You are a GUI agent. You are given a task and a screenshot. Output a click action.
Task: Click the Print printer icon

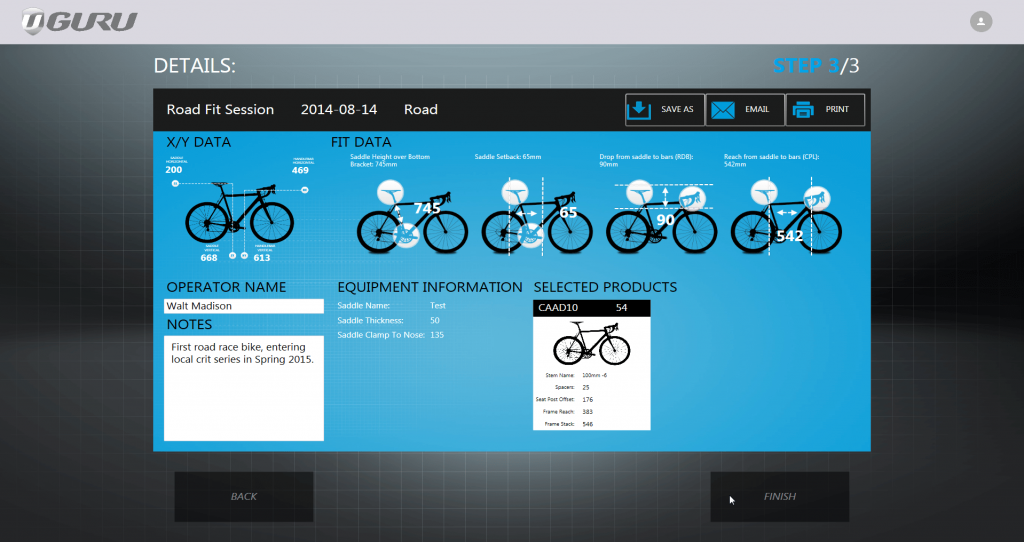[802, 110]
